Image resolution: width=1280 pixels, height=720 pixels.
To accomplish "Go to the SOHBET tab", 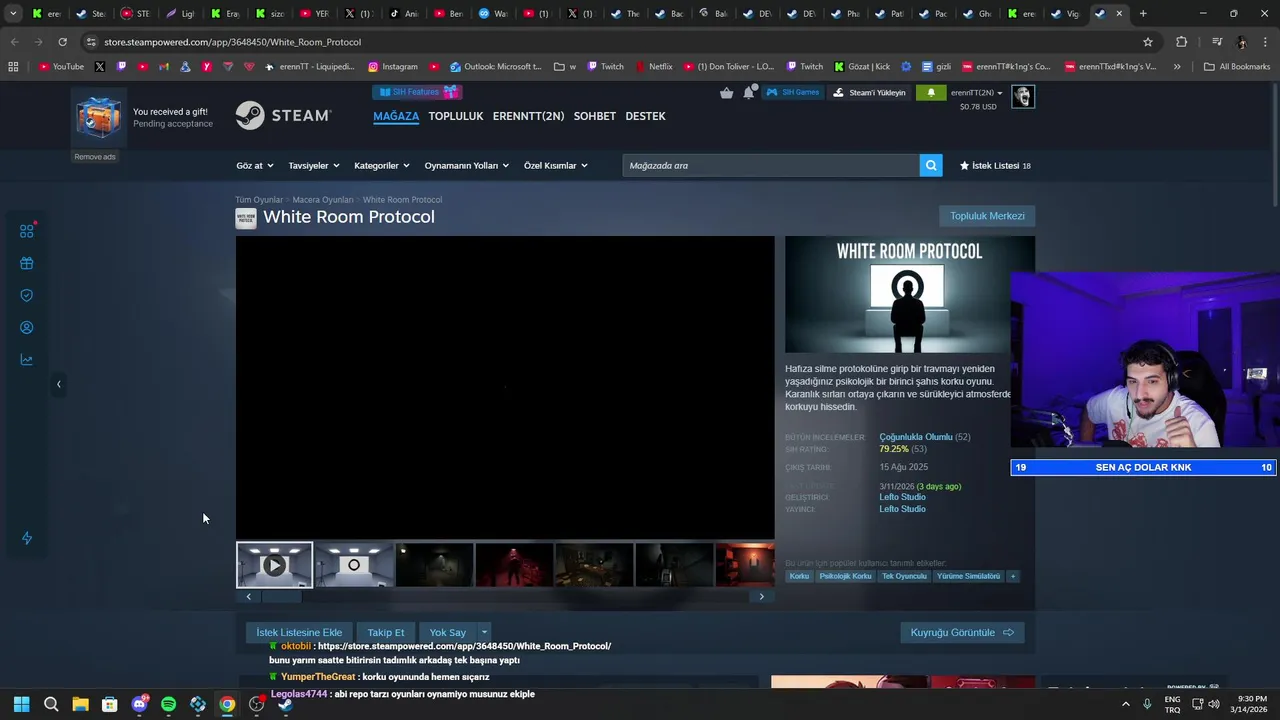I will (594, 116).
